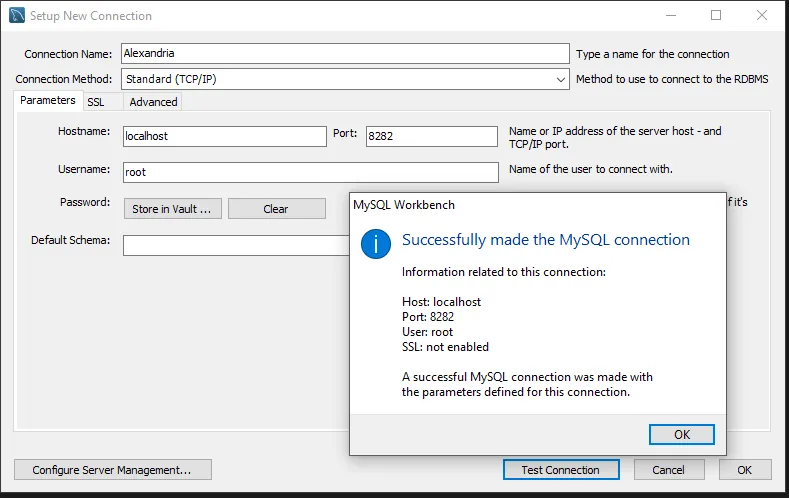Click the 'Information related to this connection:' text
Screen dimensions: 789x498
(x=504, y=272)
